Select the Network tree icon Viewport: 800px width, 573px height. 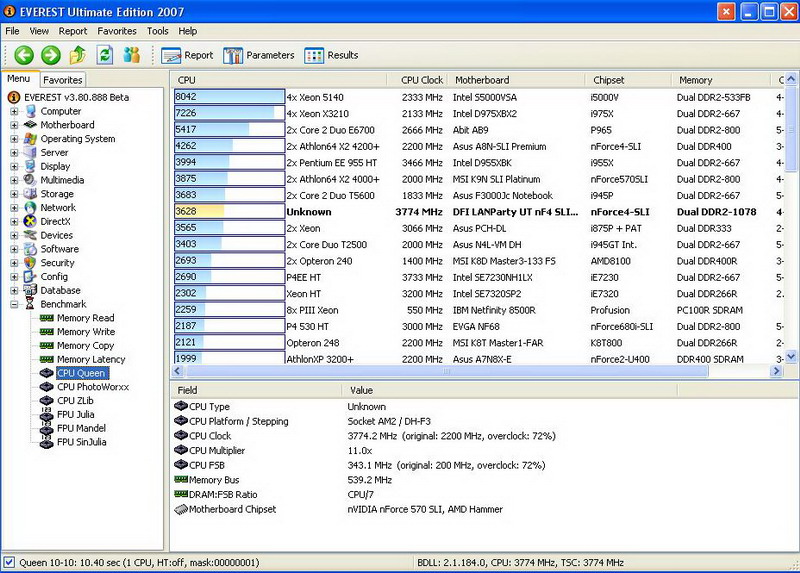[31, 207]
